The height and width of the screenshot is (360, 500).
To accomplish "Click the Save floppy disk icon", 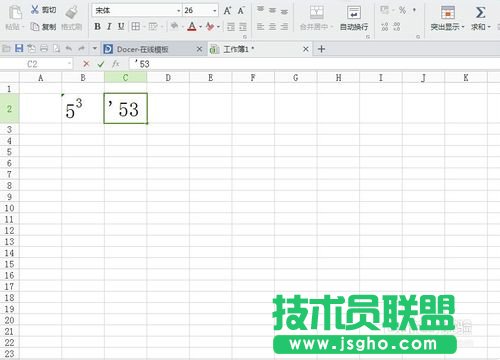I will [19, 49].
